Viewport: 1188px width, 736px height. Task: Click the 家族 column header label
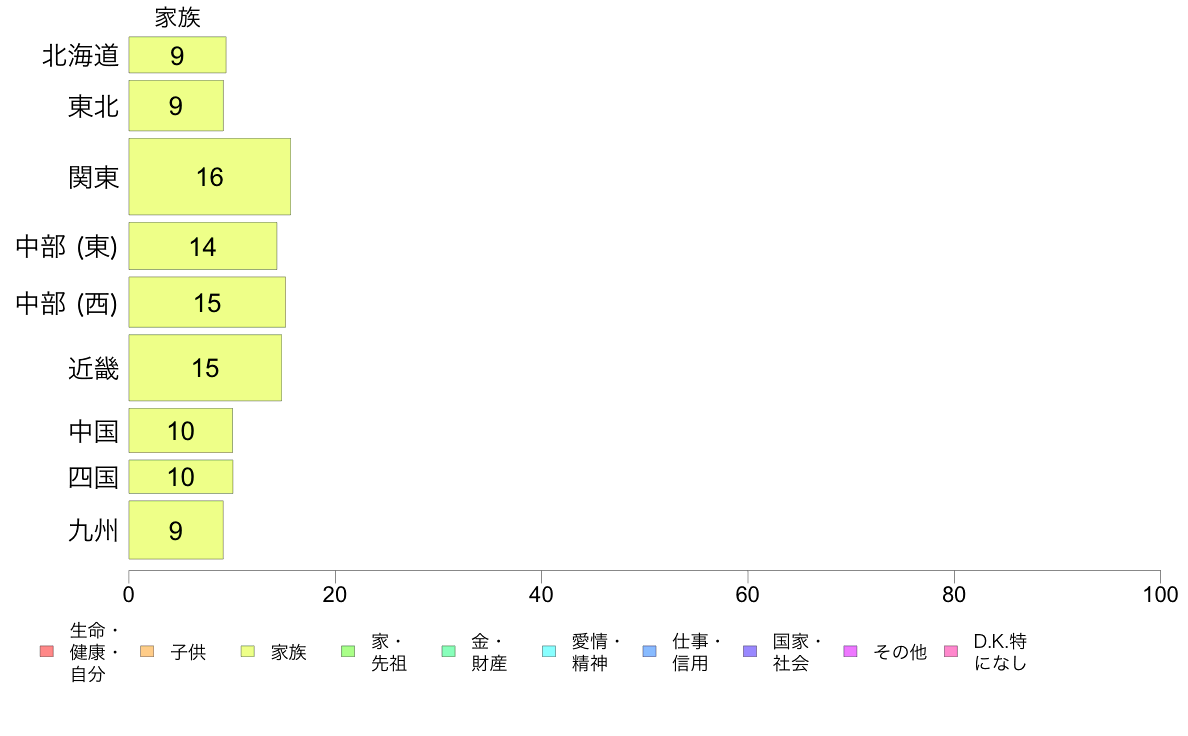[x=177, y=17]
